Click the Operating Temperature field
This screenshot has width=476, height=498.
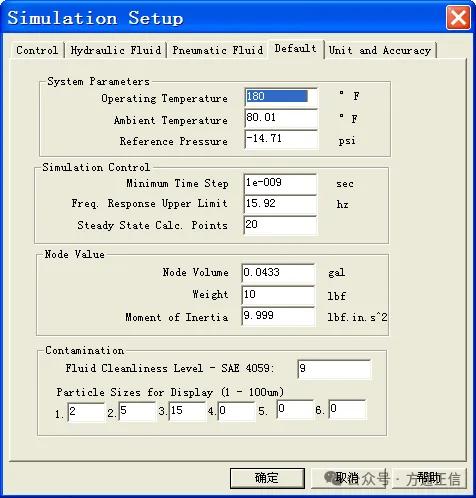pyautogui.click(x=281, y=97)
